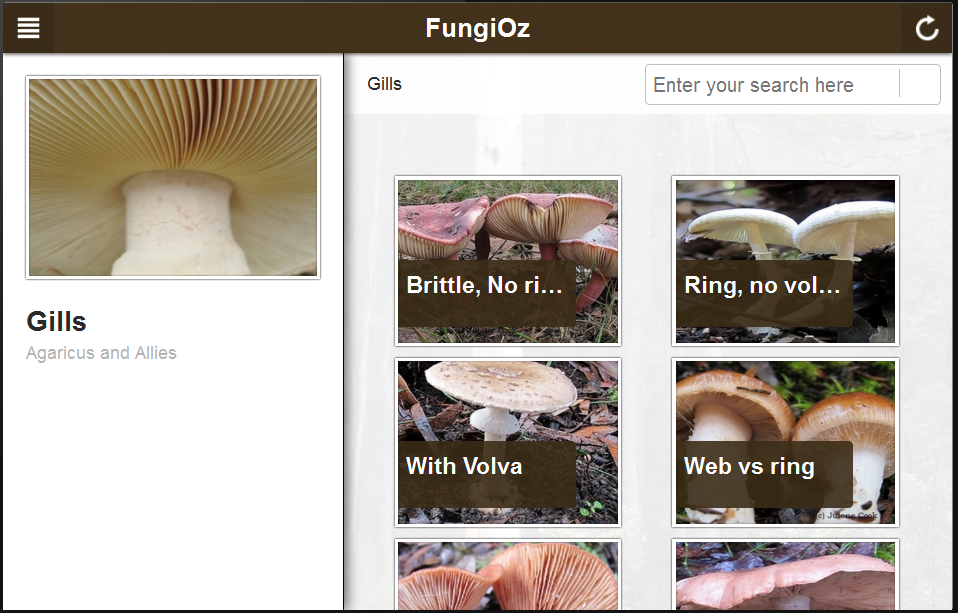Select the 'With Volva' category tile
Viewport: 958px width, 613px height.
coord(508,442)
